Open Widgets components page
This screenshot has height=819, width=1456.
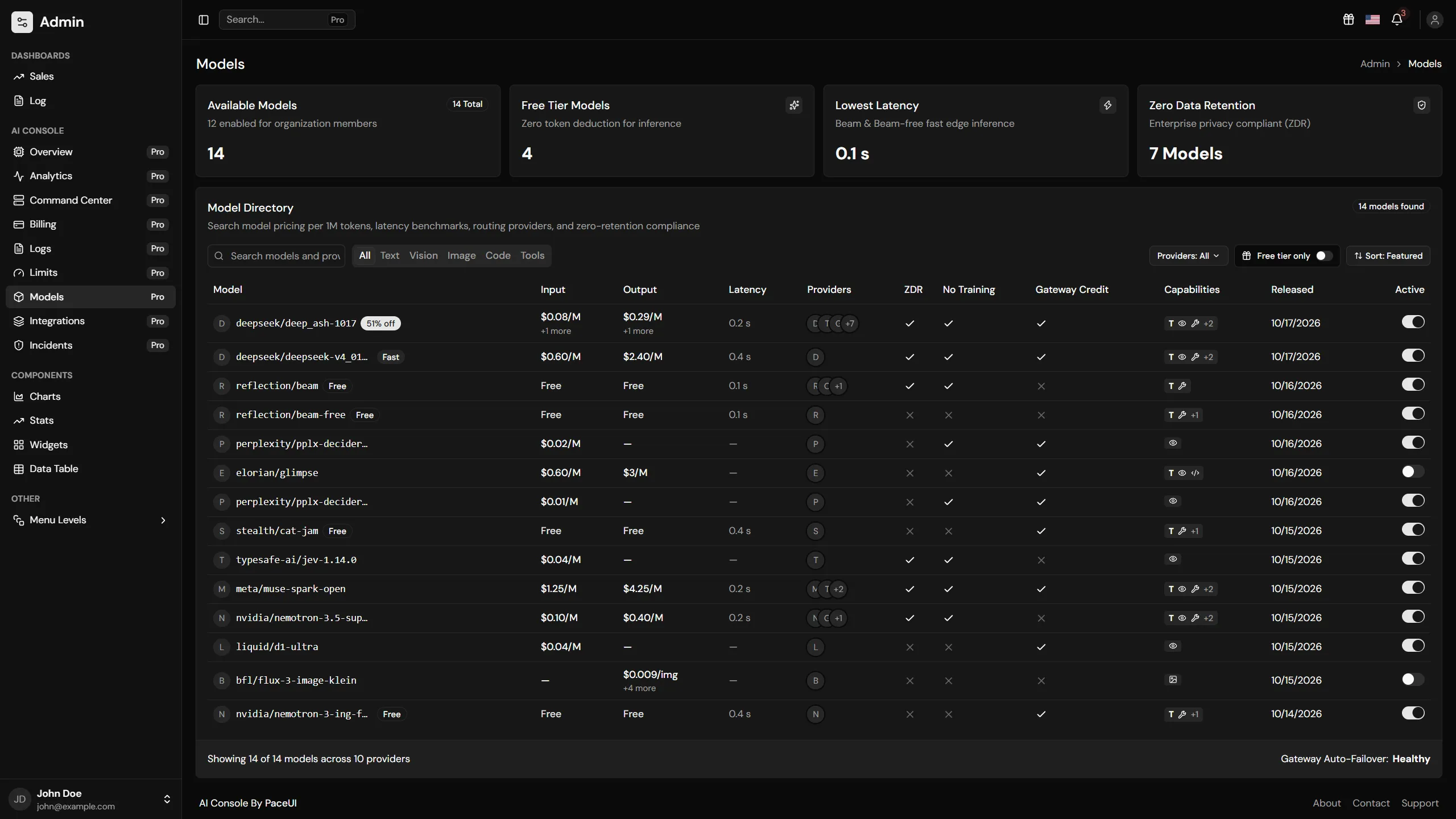tap(90, 445)
